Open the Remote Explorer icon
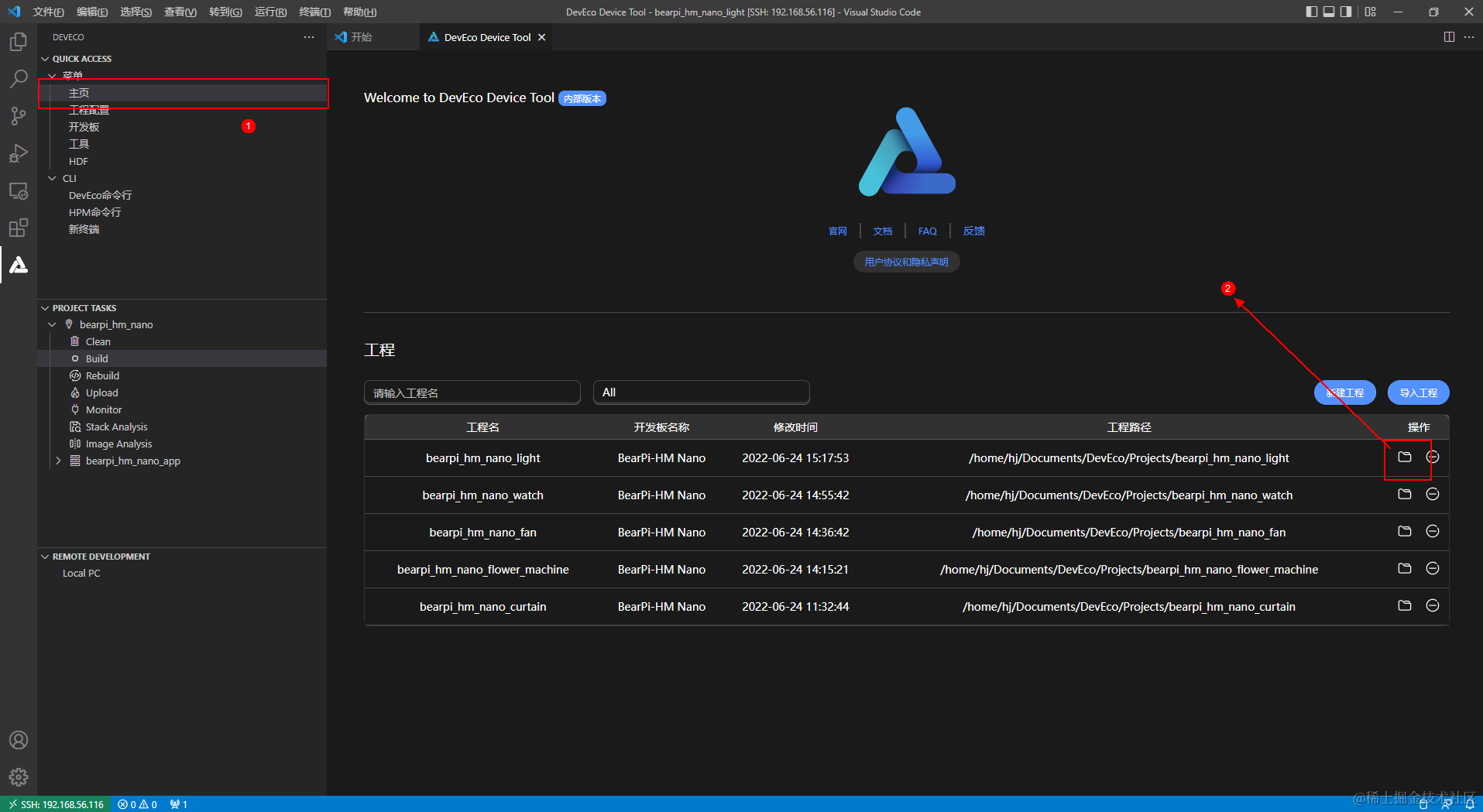 coord(19,190)
